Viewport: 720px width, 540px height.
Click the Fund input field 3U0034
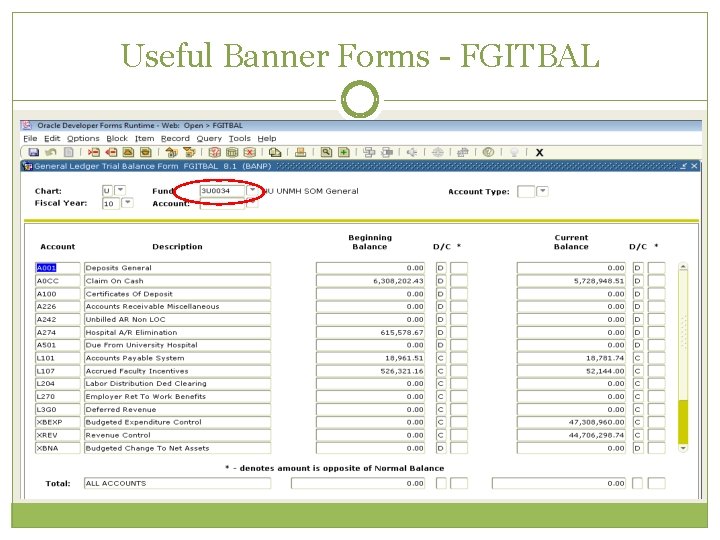pos(222,191)
